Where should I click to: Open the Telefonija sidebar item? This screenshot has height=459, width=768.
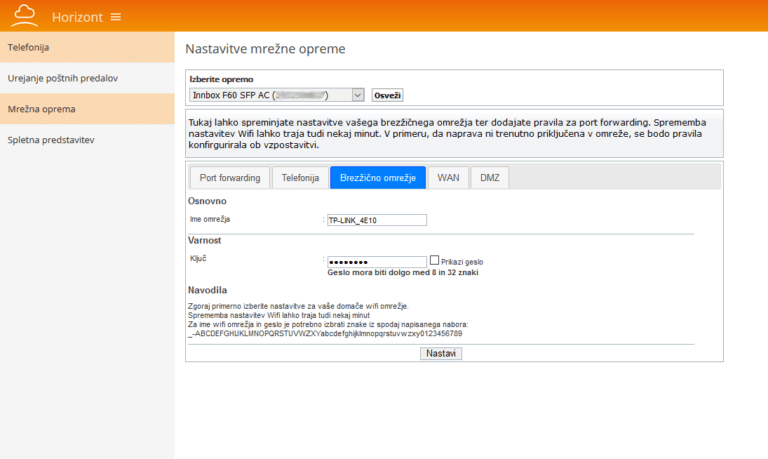coord(87,48)
